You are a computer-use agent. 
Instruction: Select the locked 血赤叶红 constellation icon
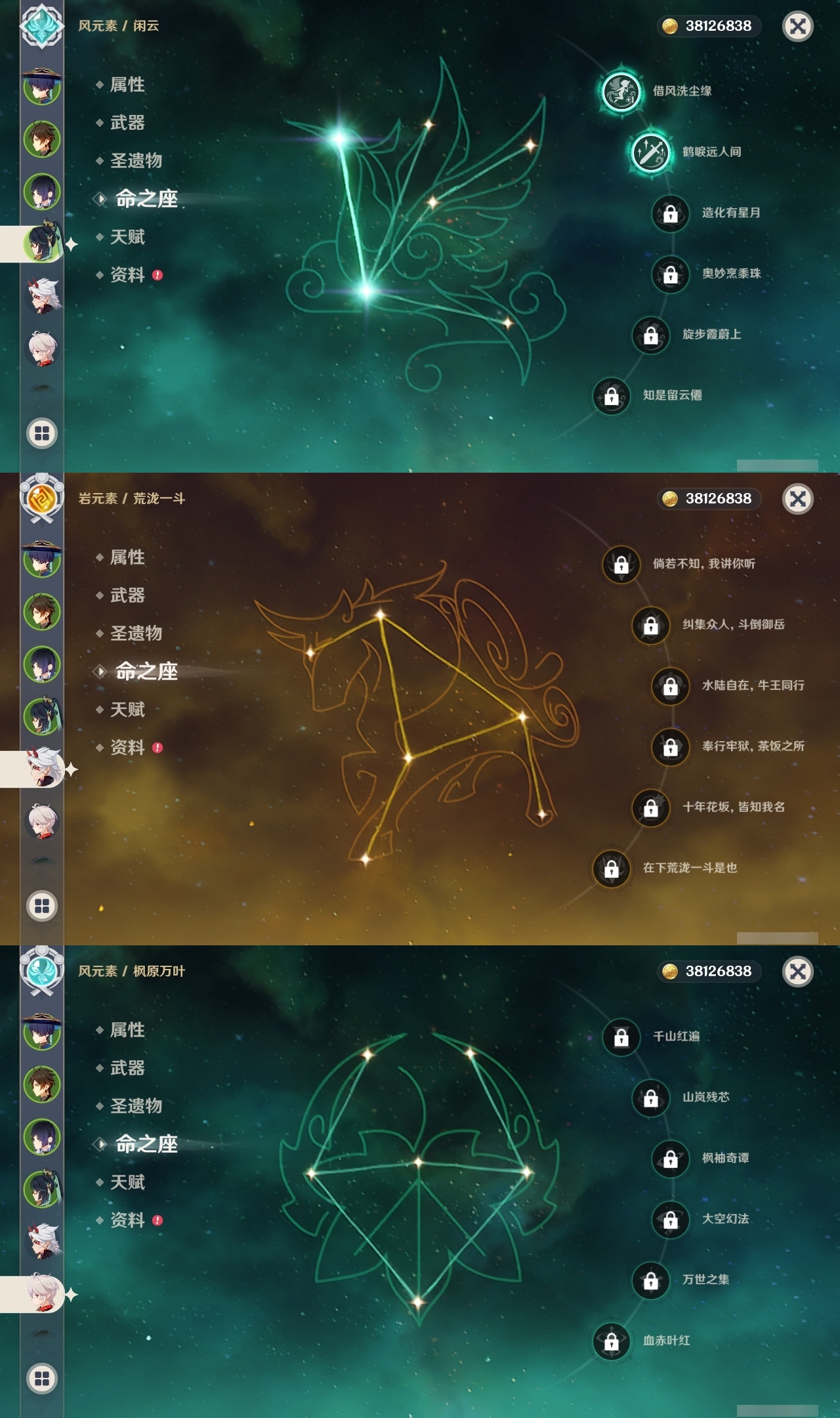[611, 1341]
